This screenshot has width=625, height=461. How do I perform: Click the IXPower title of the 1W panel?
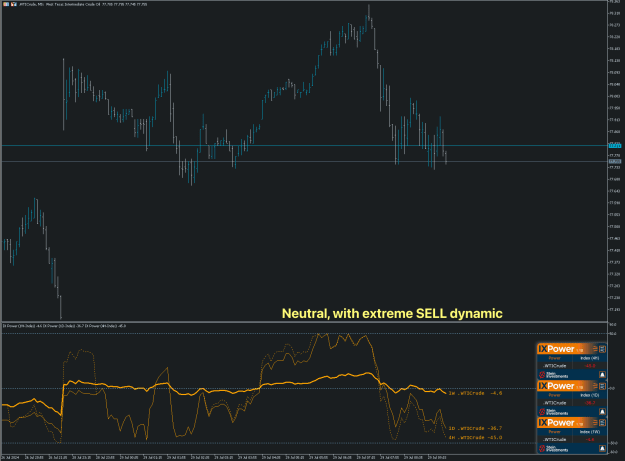pos(556,423)
